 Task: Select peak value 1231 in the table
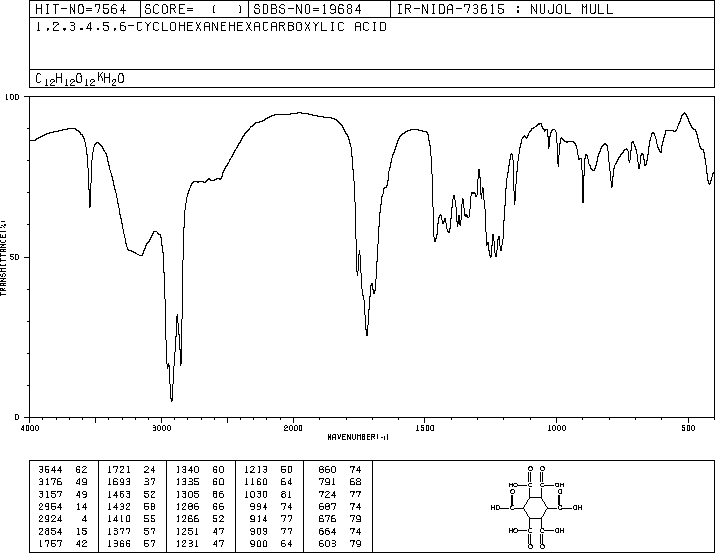click(187, 543)
